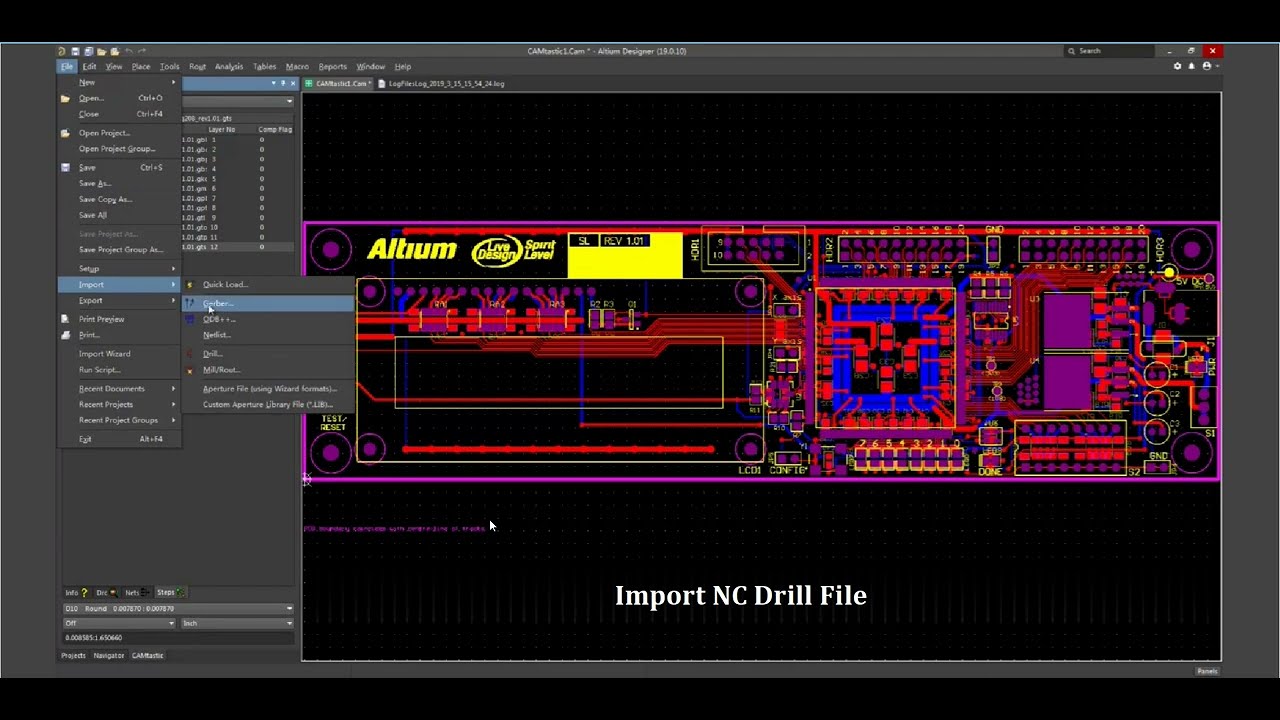Expand the New submenu
This screenshot has height=720, width=1280.
coord(119,82)
